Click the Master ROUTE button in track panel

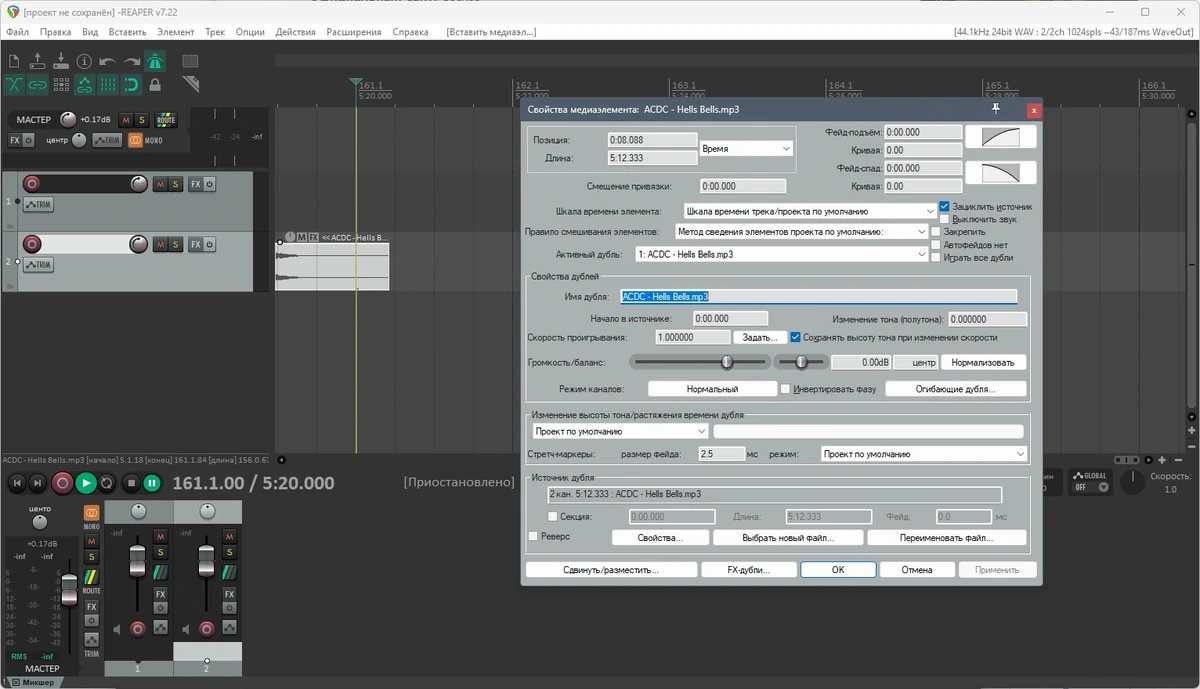coord(166,120)
